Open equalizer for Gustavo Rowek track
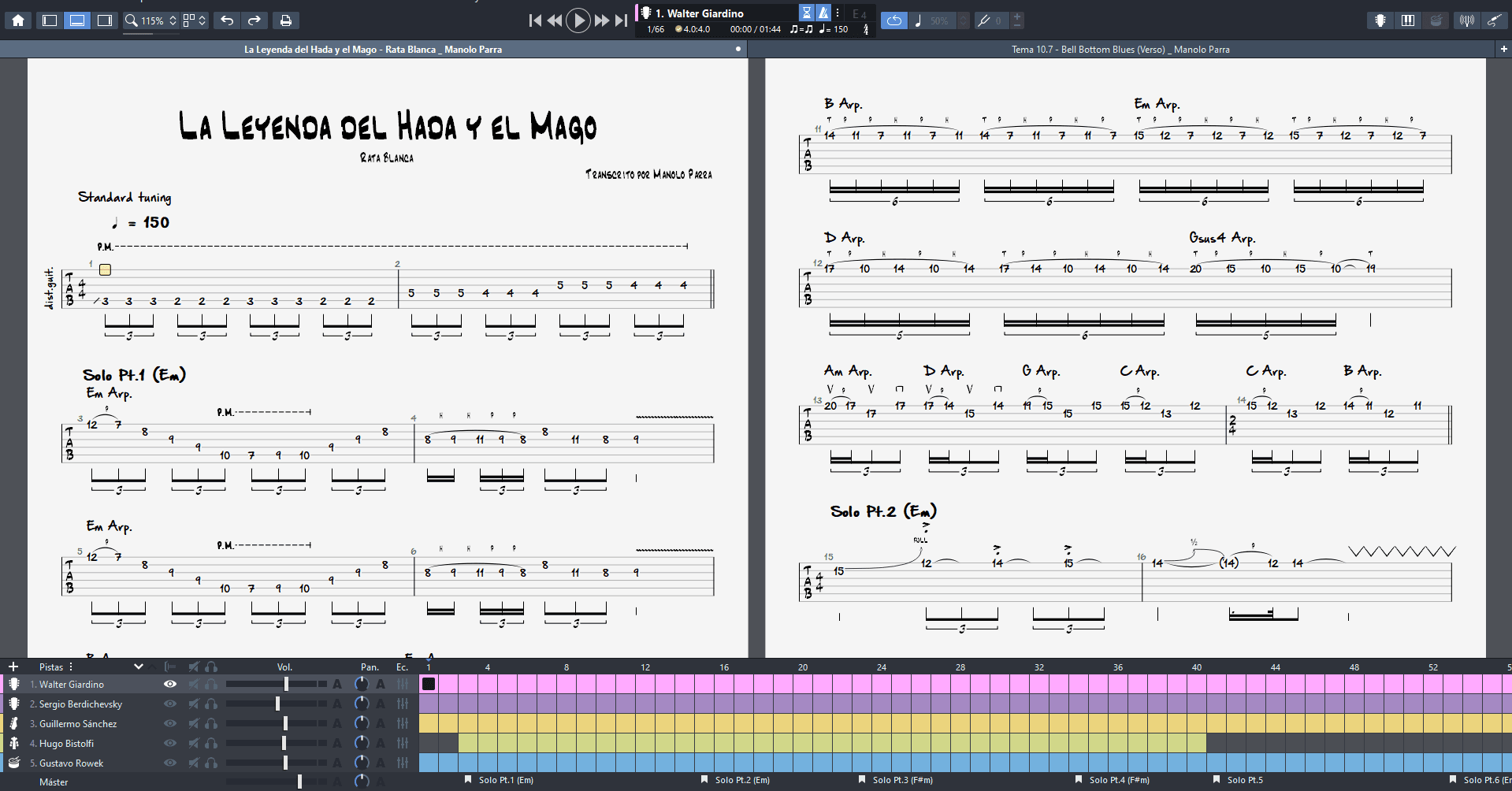 403,763
